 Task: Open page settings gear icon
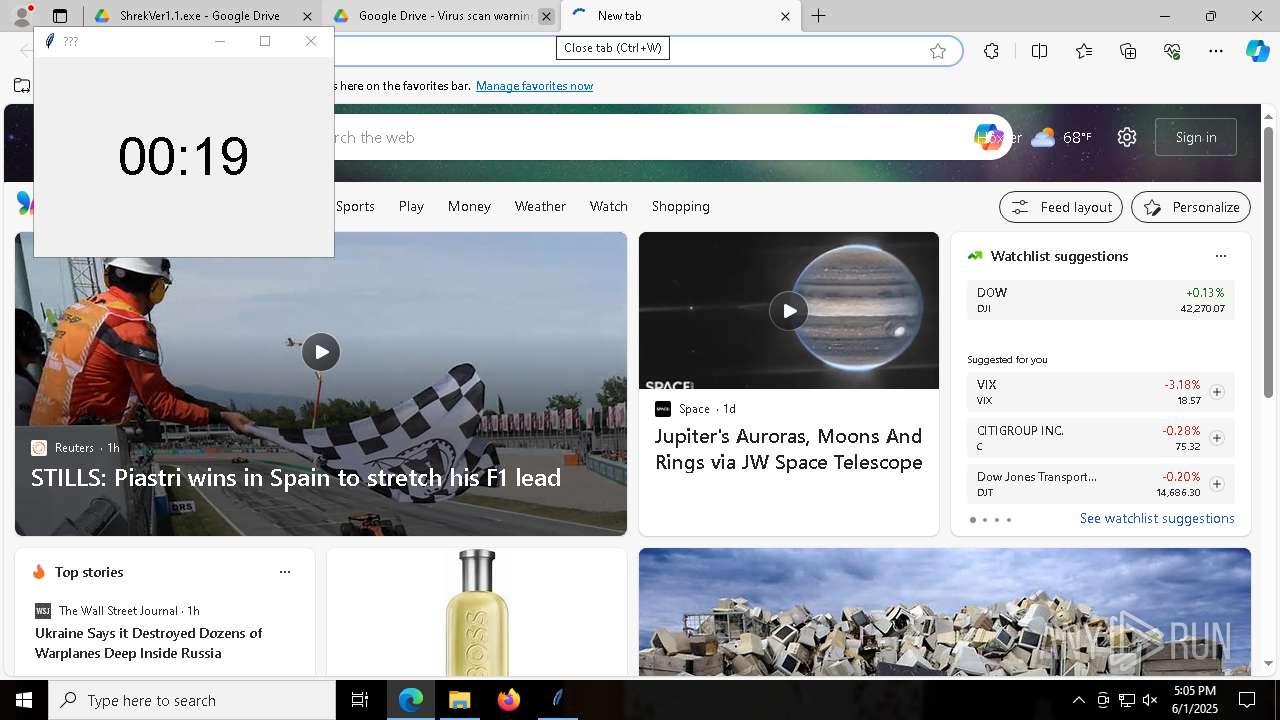pyautogui.click(x=1127, y=137)
